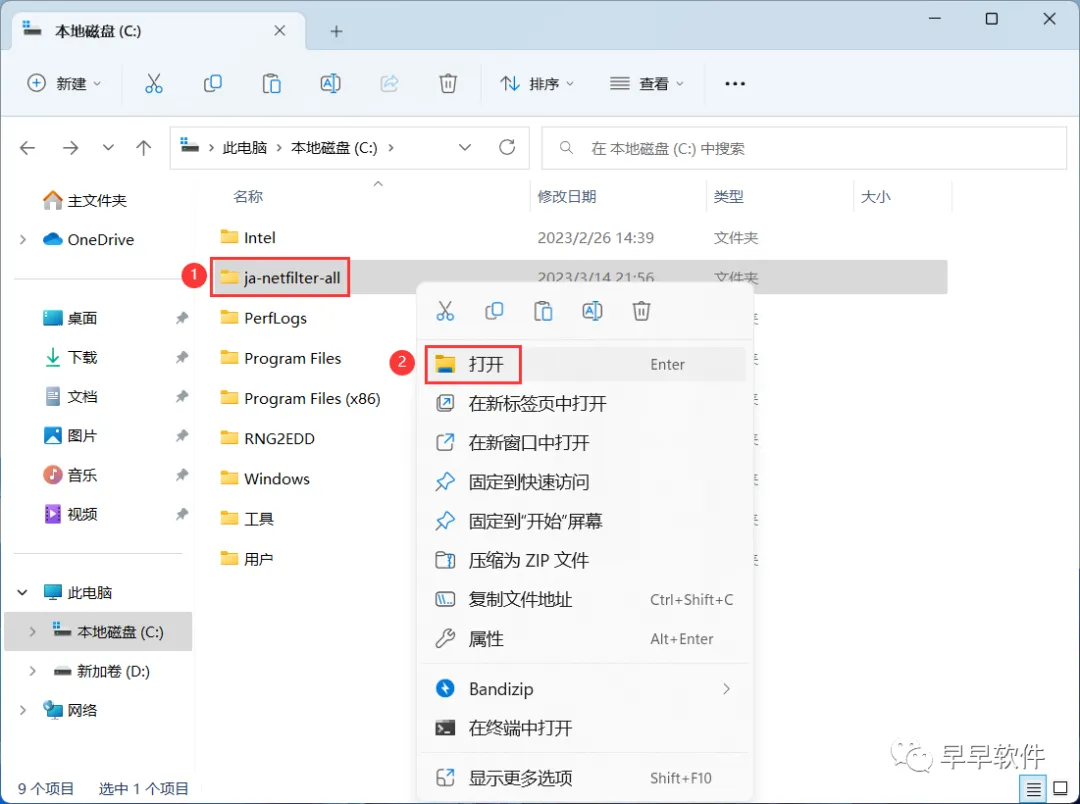This screenshot has width=1080, height=804.
Task: Expand the address bar history dropdown
Action: point(465,147)
